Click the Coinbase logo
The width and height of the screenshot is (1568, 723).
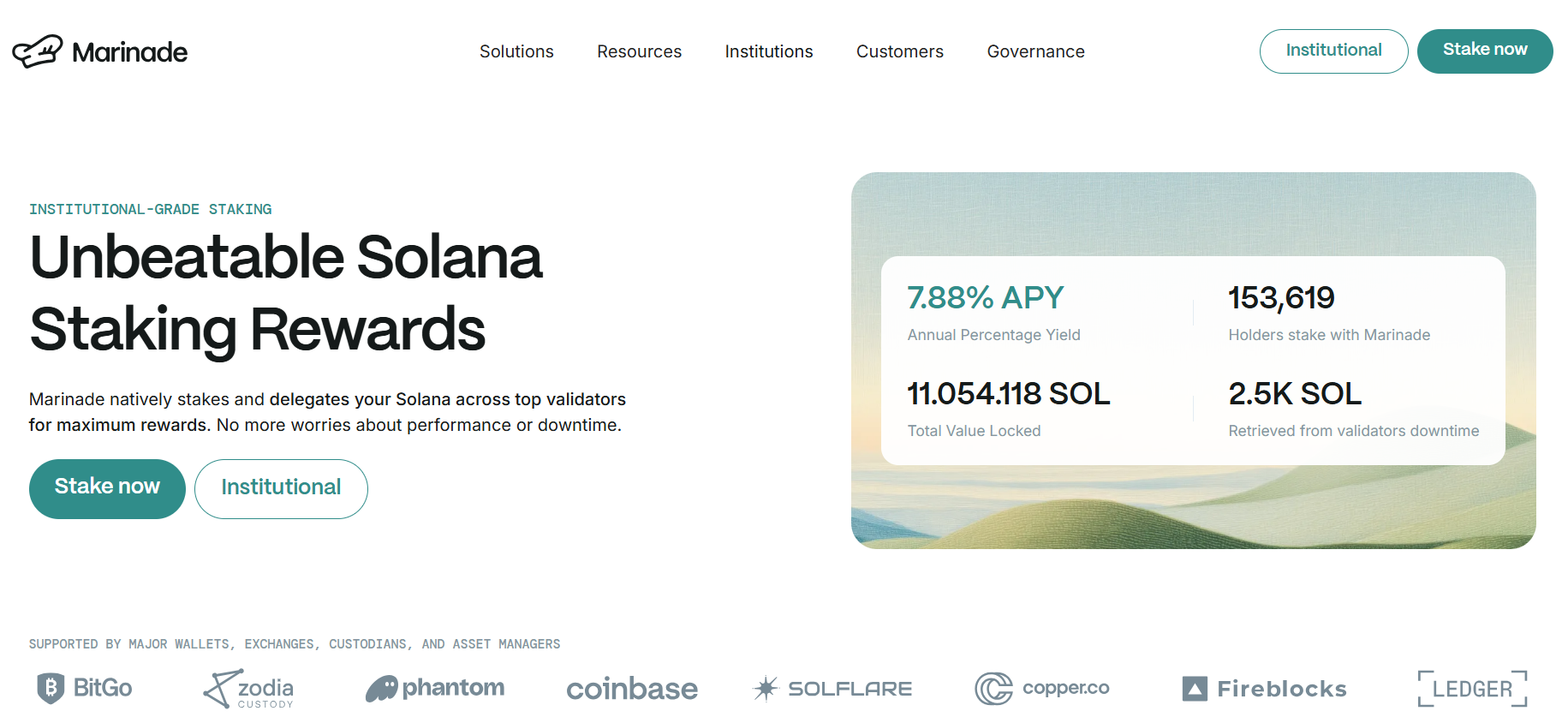(632, 689)
